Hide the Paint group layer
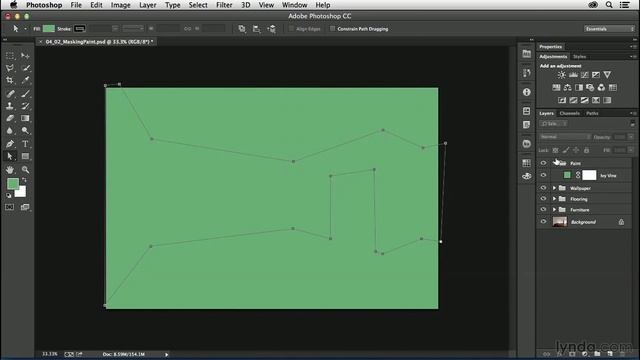640x360 pixels. point(543,163)
